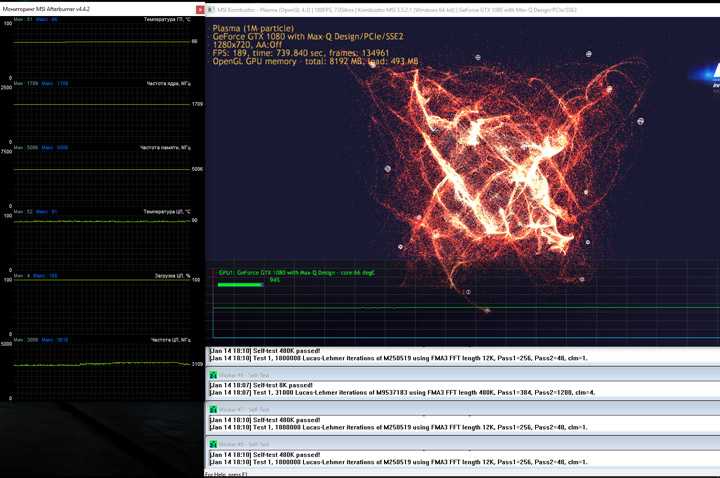Click the CPU usage graph at 100
The image size is (720, 478).
[x=100, y=280]
